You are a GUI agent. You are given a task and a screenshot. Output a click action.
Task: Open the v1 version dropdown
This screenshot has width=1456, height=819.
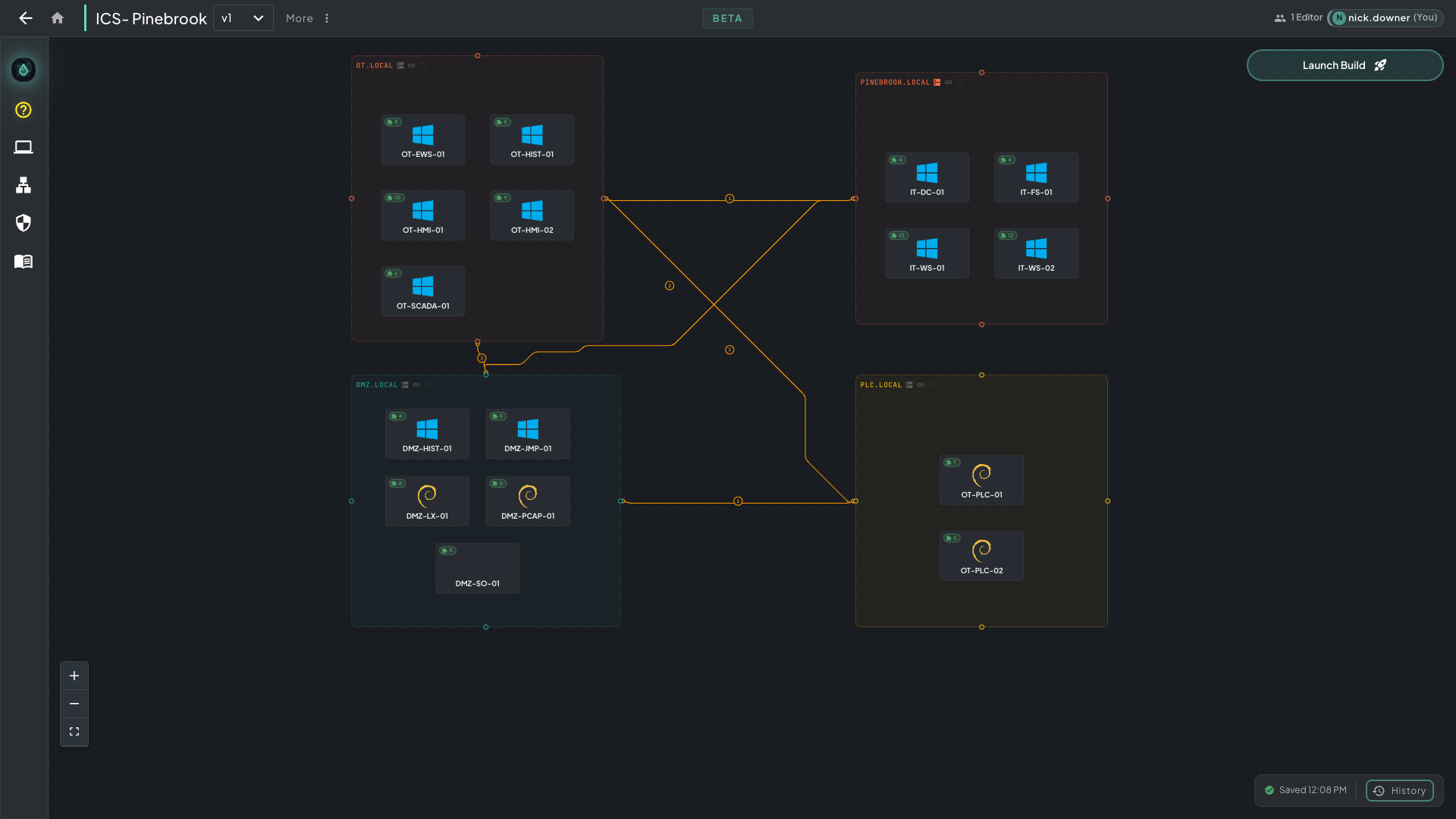243,18
